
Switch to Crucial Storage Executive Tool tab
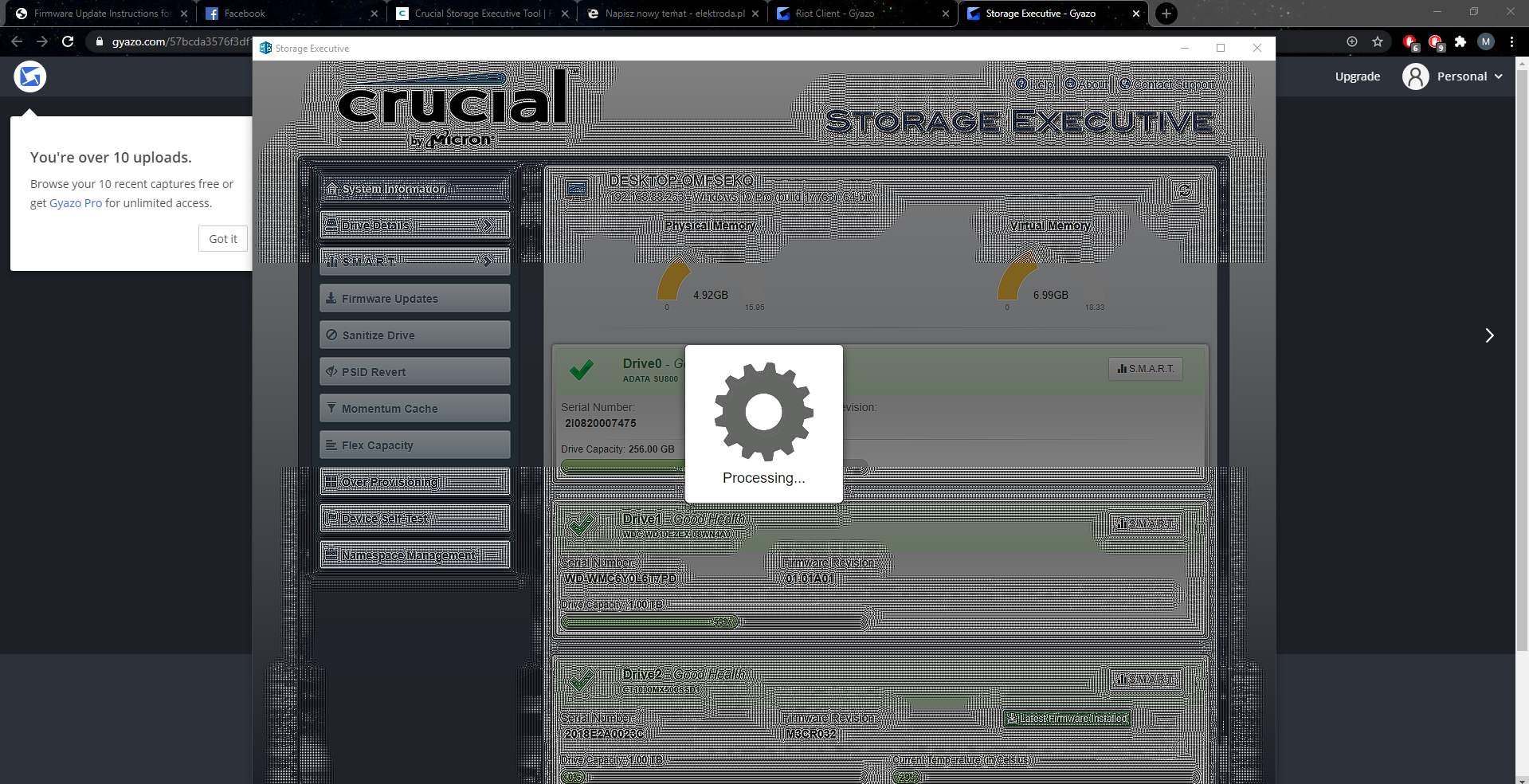point(481,14)
